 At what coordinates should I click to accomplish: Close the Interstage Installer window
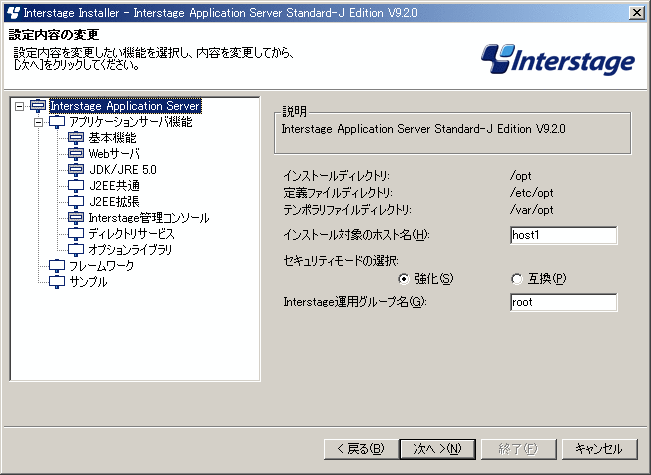[636, 13]
